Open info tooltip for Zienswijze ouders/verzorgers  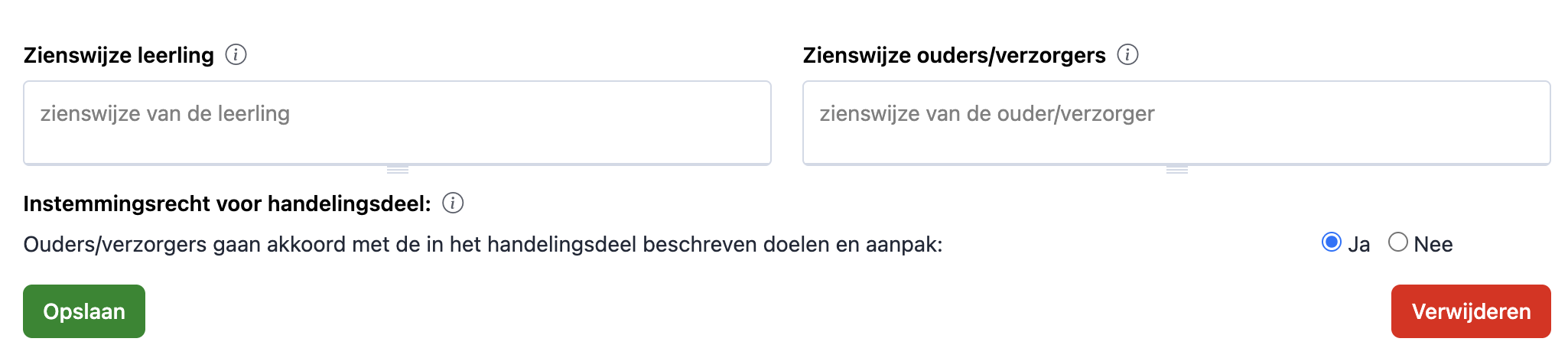[1127, 55]
